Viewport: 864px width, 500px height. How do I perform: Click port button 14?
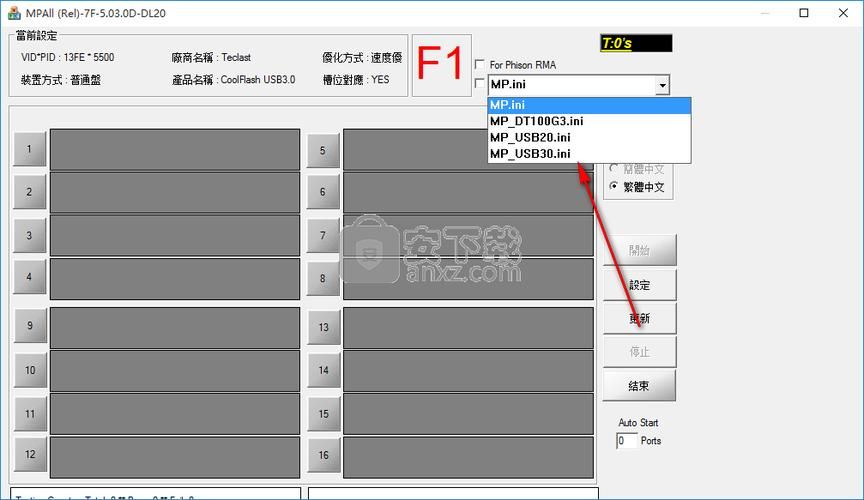point(323,370)
